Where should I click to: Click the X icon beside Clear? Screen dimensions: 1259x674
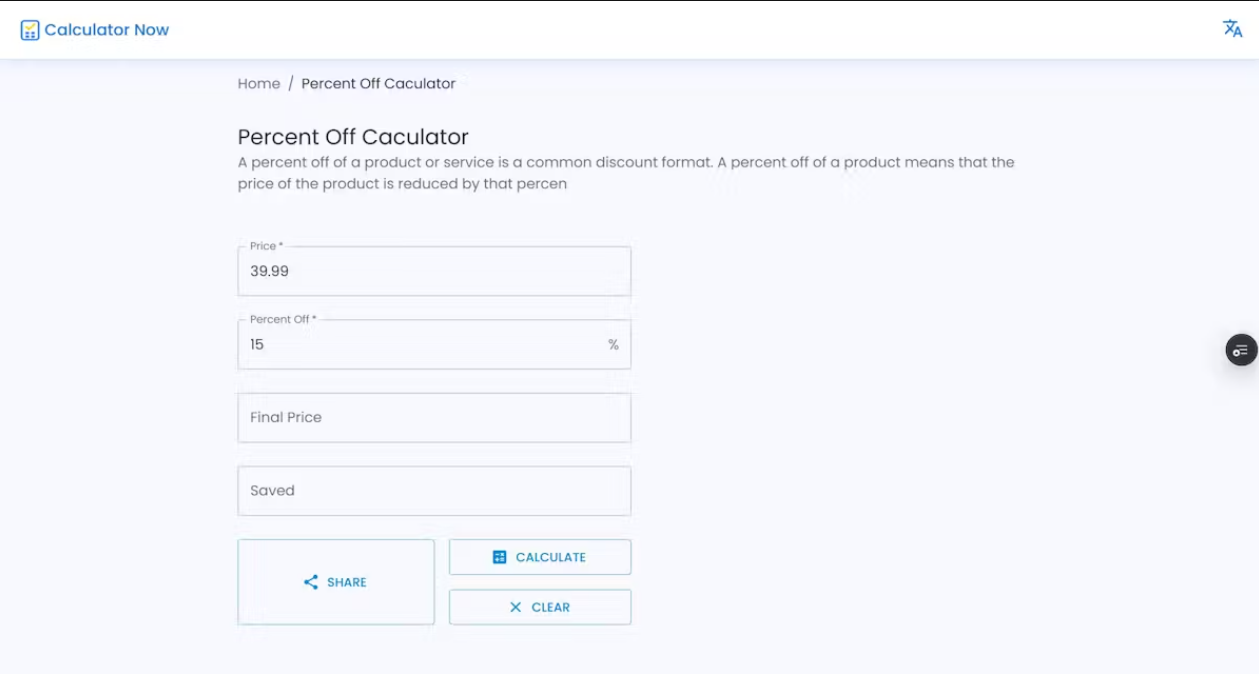515,607
